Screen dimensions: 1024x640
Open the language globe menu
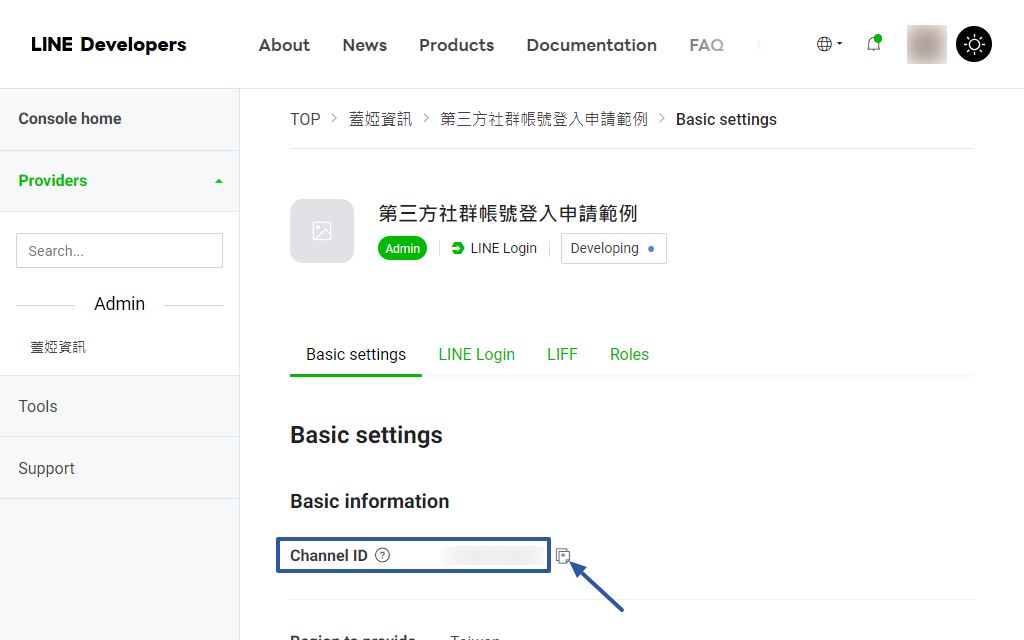(x=829, y=44)
